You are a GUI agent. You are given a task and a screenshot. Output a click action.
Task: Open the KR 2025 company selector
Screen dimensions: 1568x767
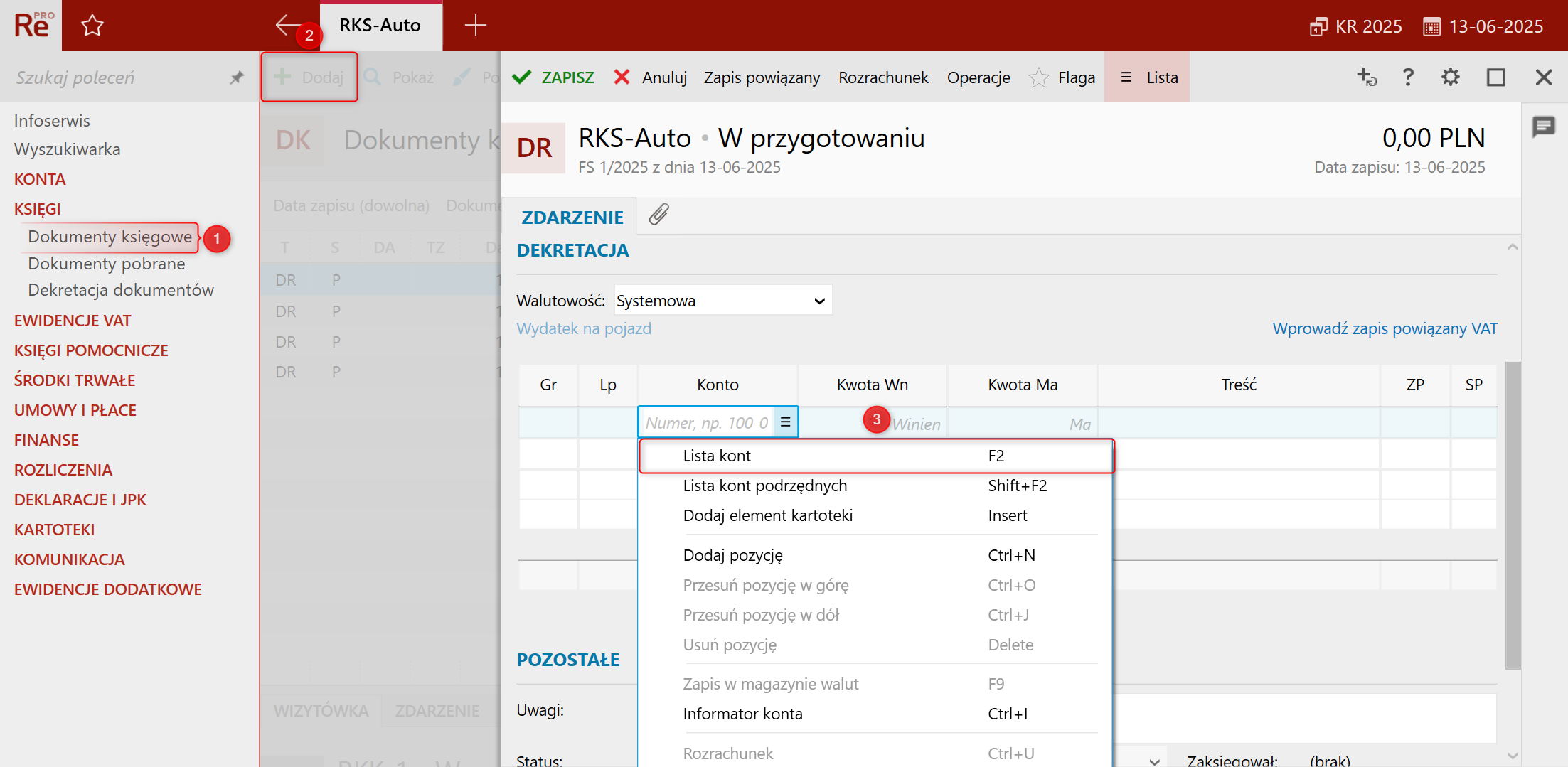pos(1355,26)
